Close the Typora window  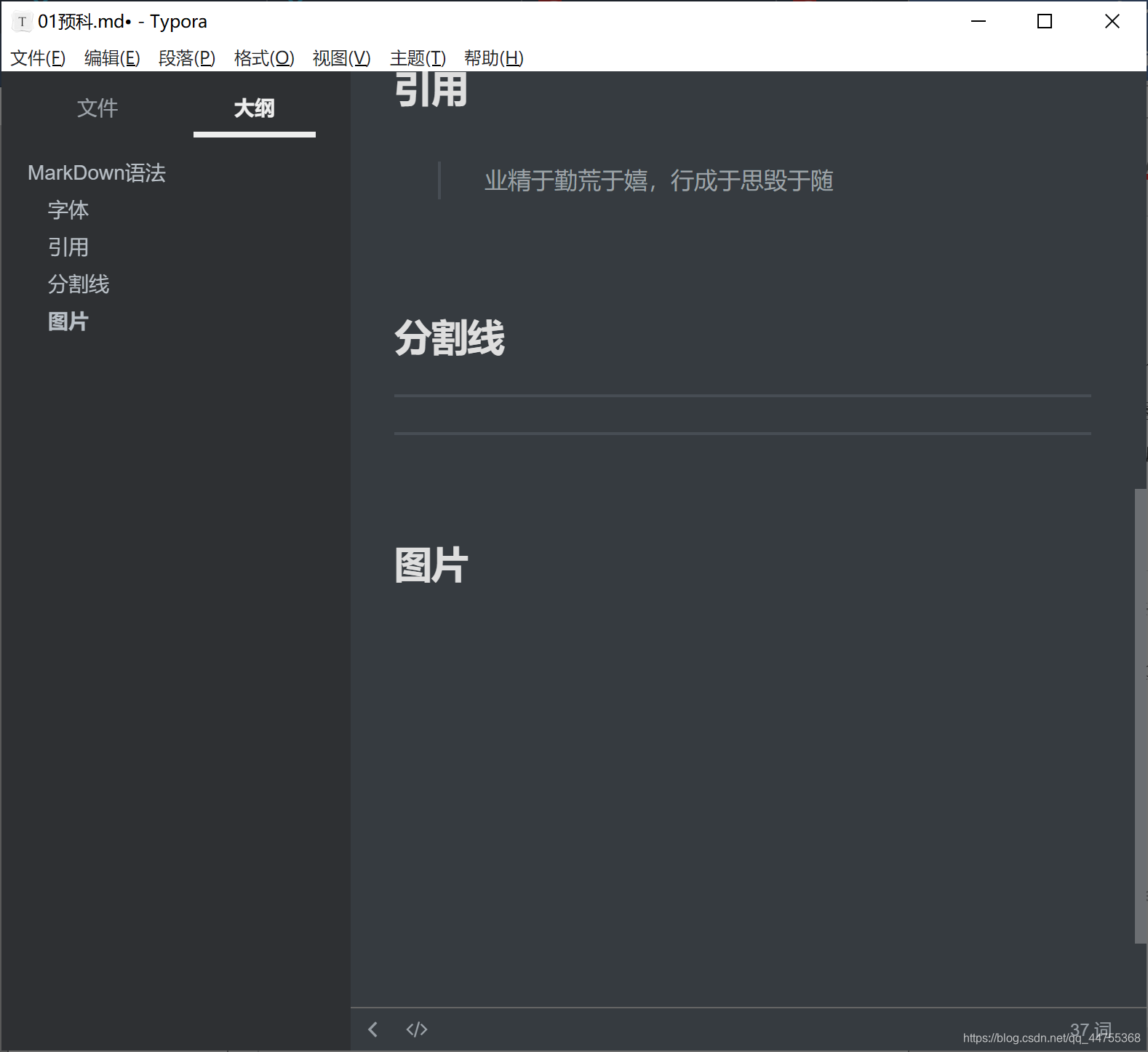coord(1112,22)
